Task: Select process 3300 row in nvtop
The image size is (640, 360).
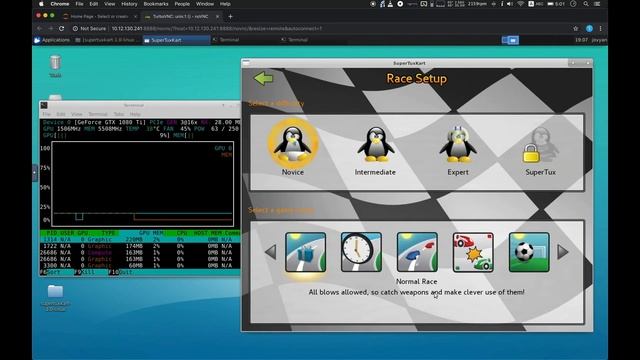Action: click(x=140, y=265)
